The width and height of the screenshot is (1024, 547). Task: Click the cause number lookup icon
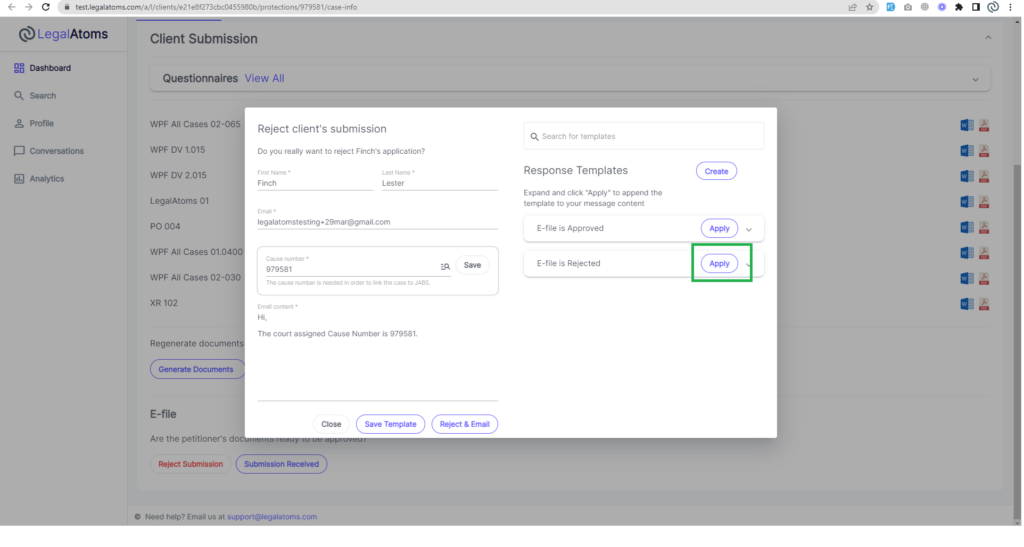(x=445, y=266)
